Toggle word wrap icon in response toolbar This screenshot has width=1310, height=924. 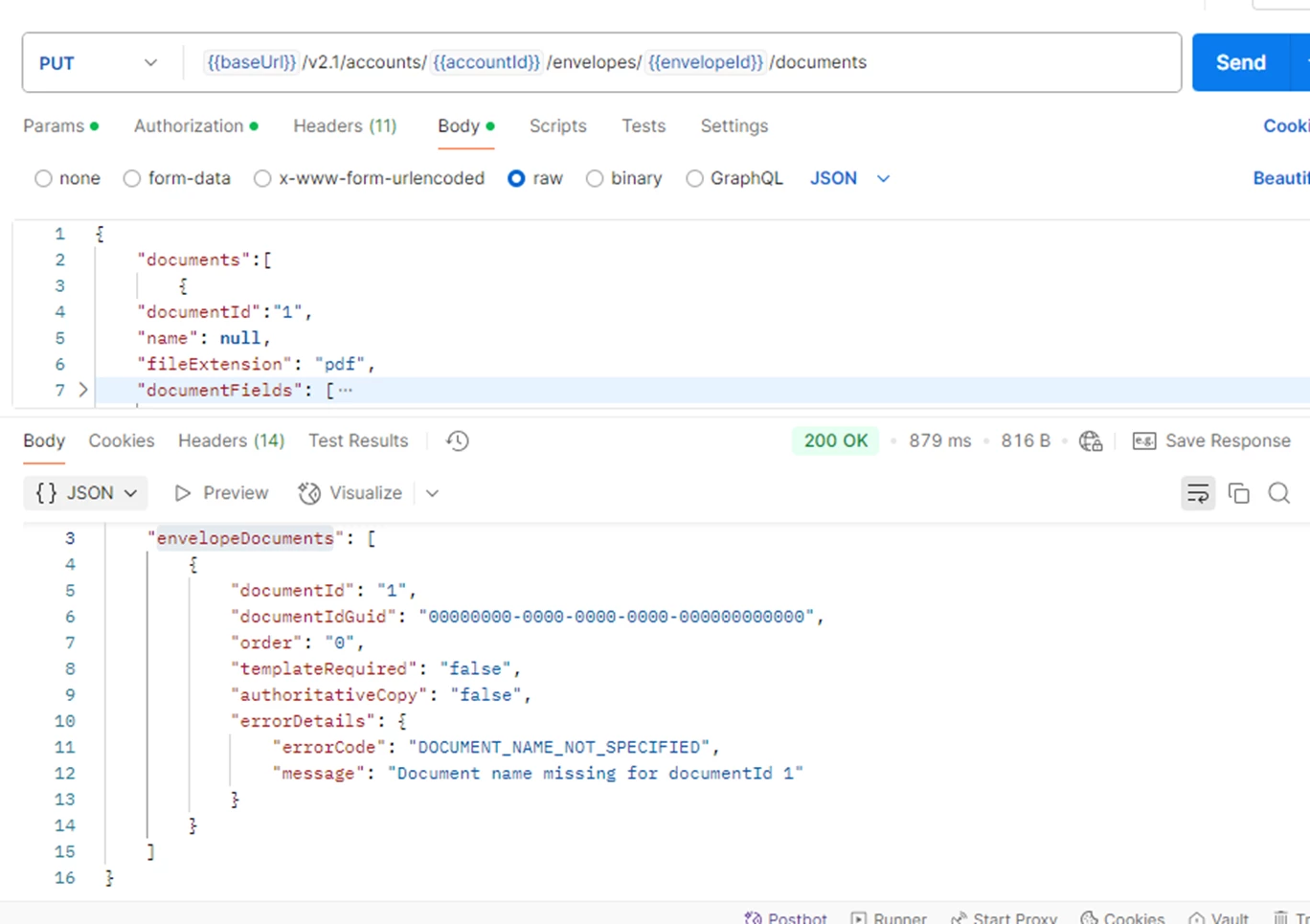(1198, 493)
